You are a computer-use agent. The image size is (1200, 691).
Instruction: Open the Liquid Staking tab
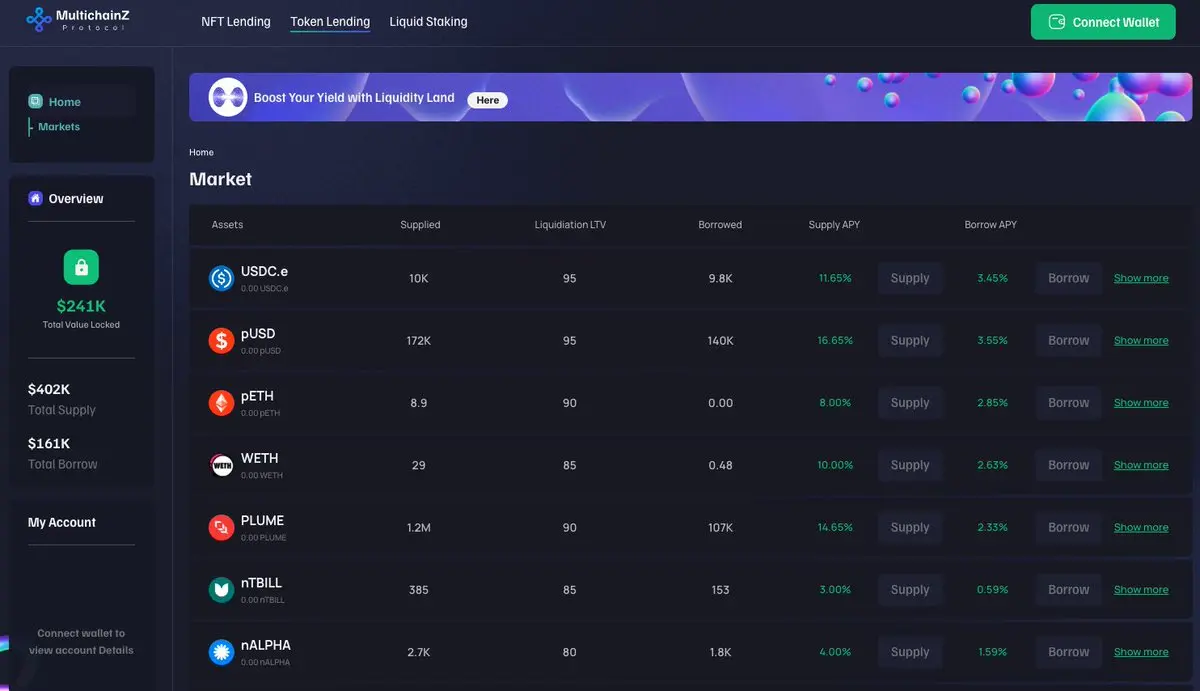[428, 21]
